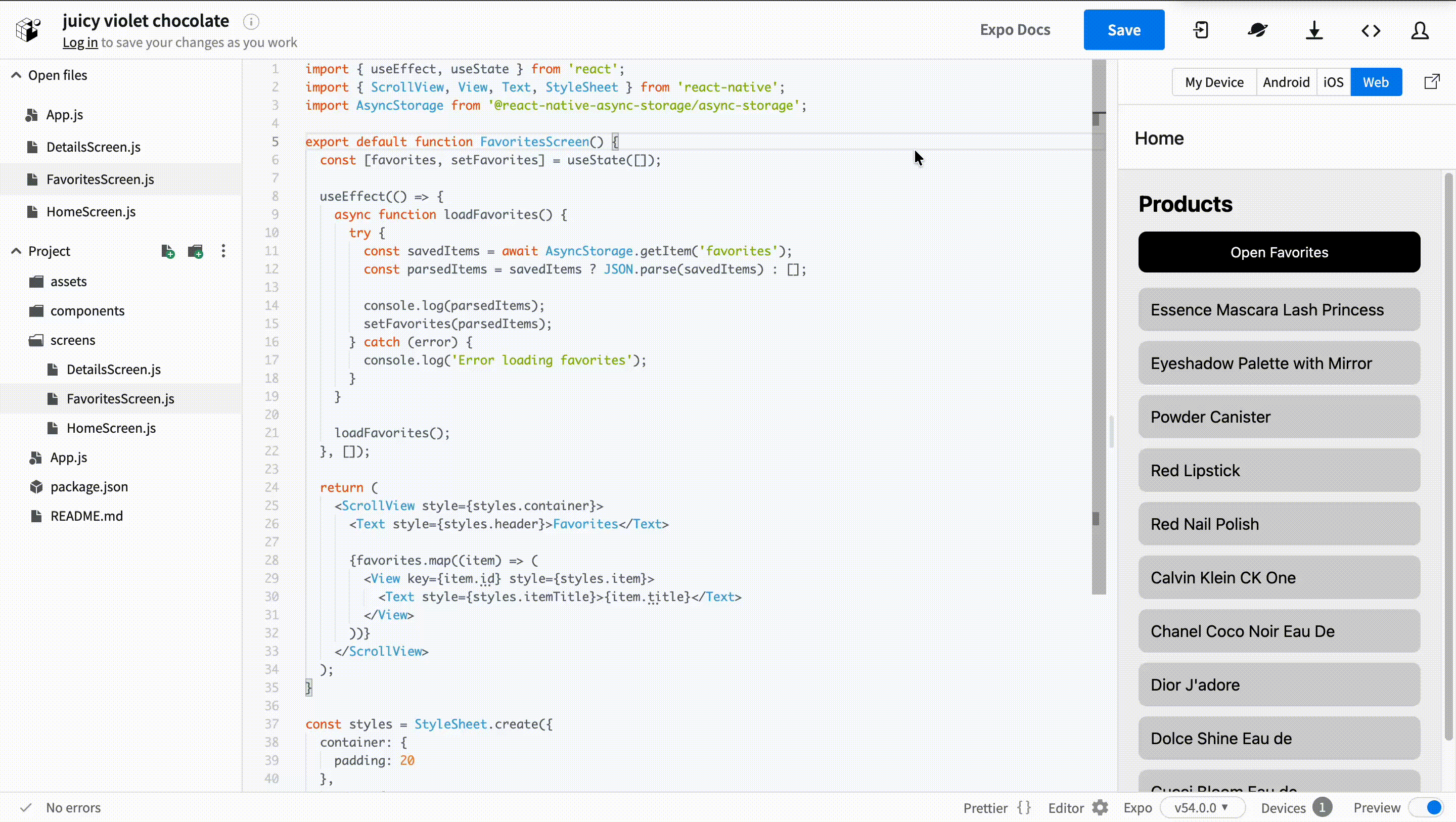Click the add new folder icon
Image resolution: width=1456 pixels, height=822 pixels.
(x=196, y=251)
